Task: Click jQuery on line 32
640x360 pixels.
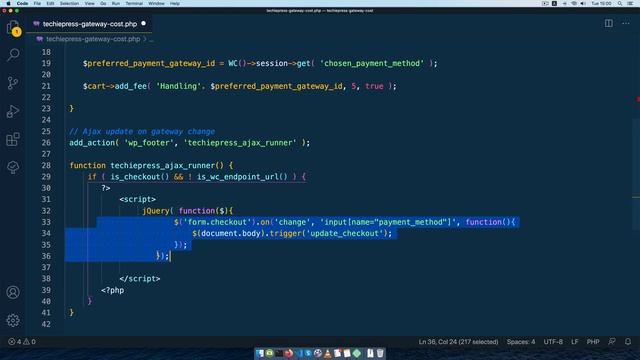Action: pyautogui.click(x=156, y=211)
